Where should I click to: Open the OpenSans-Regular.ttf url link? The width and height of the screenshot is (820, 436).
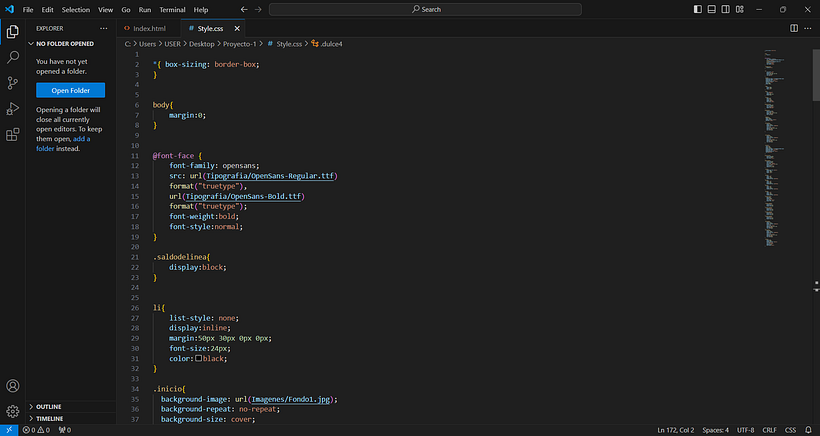[x=270, y=176]
